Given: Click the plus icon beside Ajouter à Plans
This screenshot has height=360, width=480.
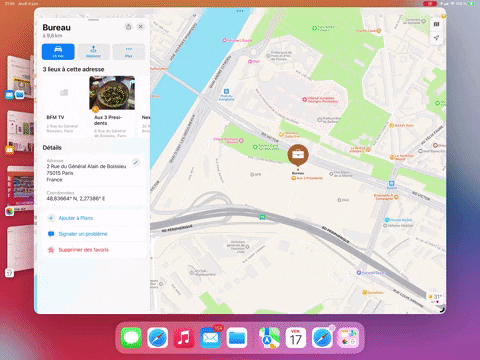Looking at the screenshot, I should [x=51, y=218].
